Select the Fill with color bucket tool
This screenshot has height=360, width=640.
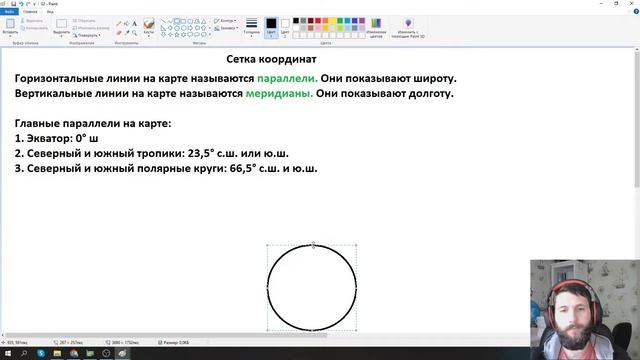127,24
